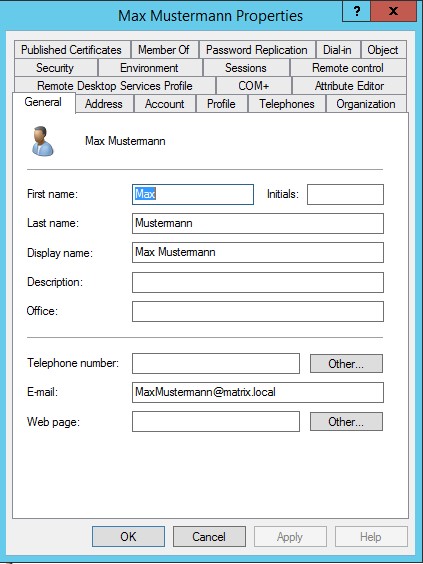
Task: Confirm with the OK button
Action: [128, 537]
